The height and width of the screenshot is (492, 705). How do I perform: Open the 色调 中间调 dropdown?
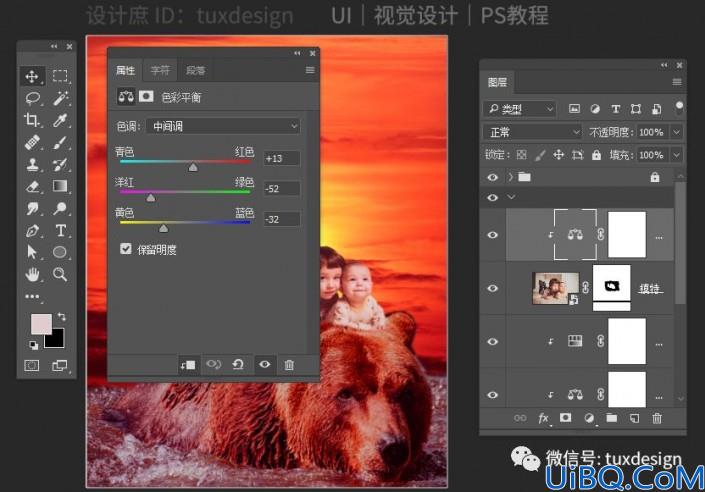pyautogui.click(x=223, y=126)
